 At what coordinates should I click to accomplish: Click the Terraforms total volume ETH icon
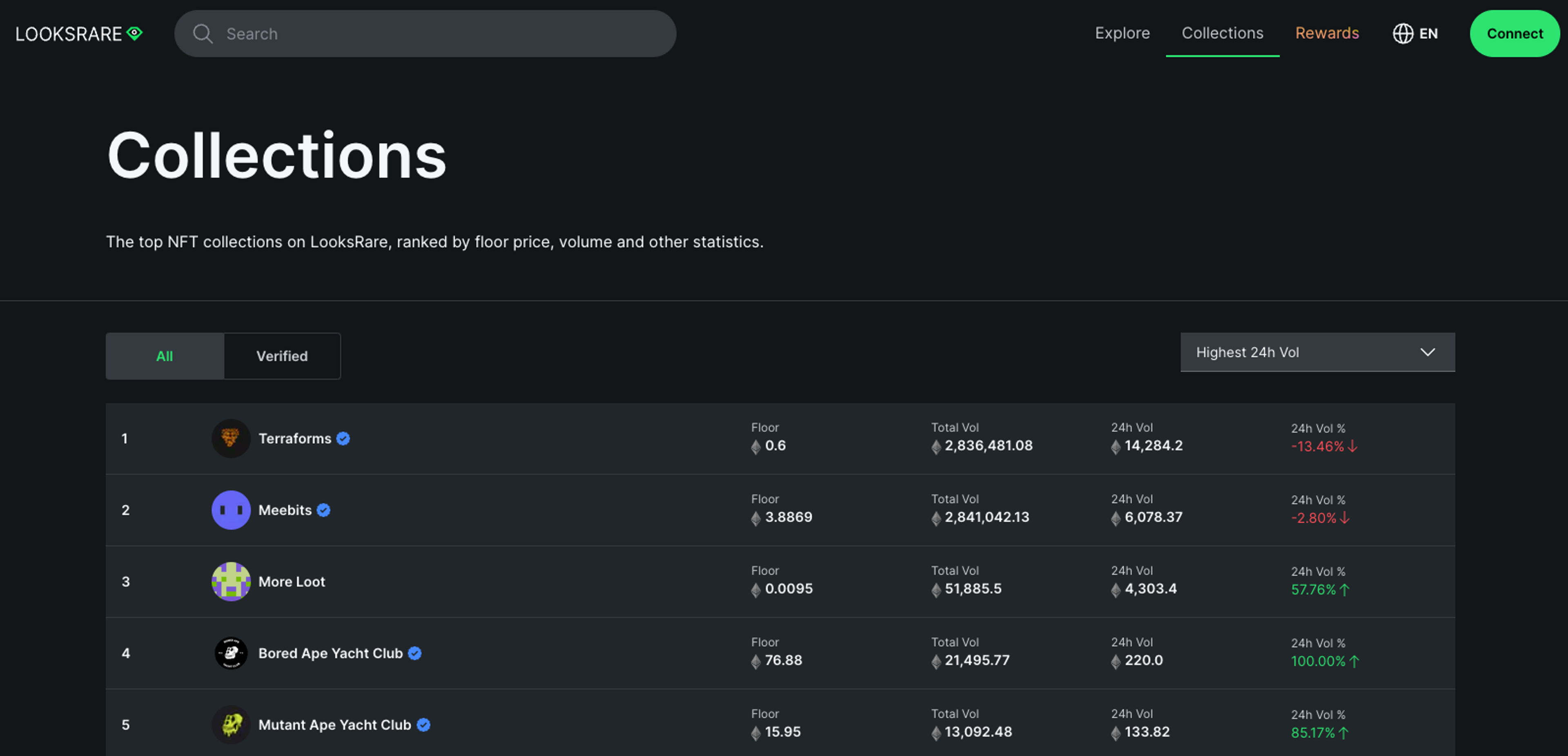[x=936, y=447]
